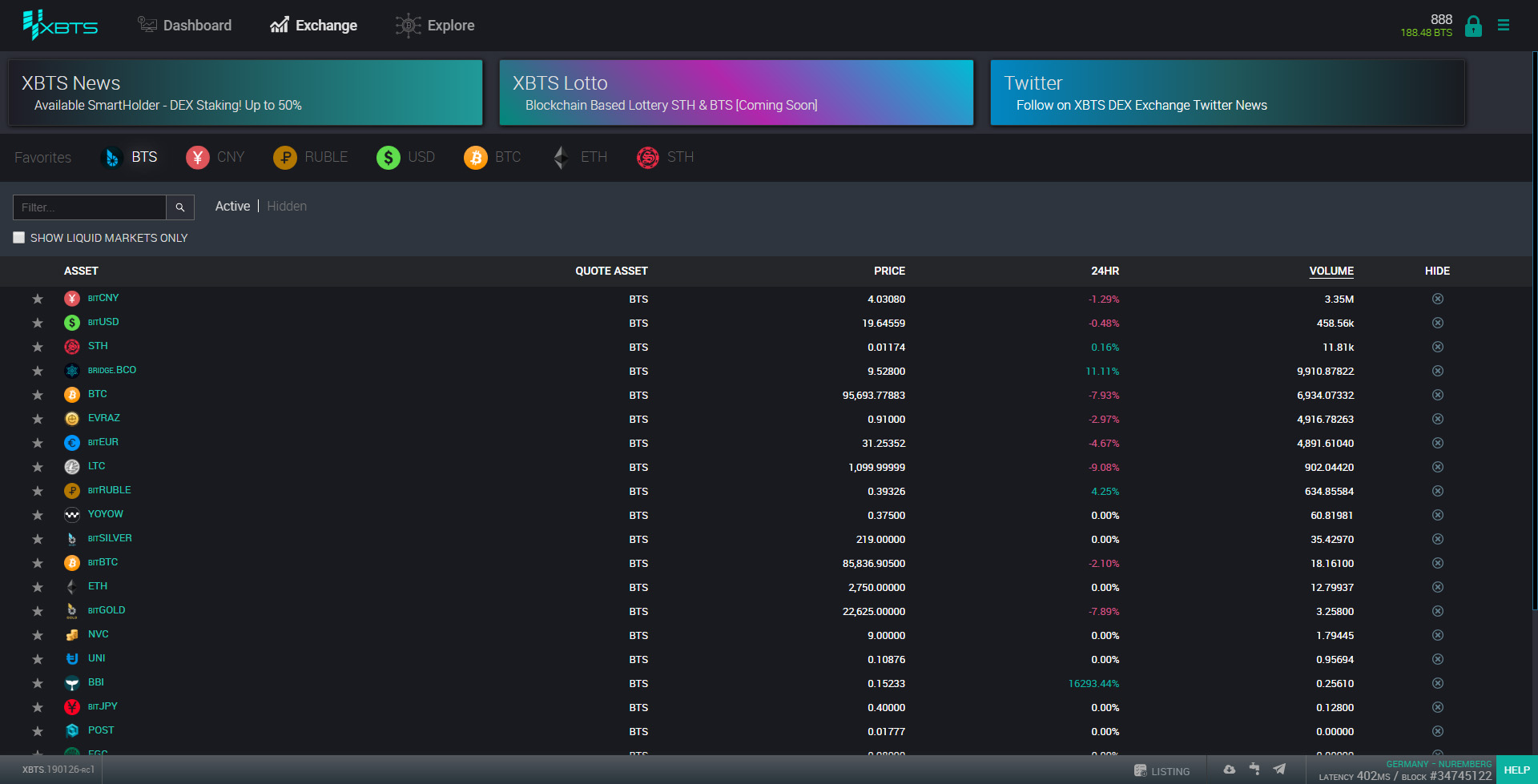The image size is (1538, 784).
Task: Open the Help button
Action: tap(1516, 770)
